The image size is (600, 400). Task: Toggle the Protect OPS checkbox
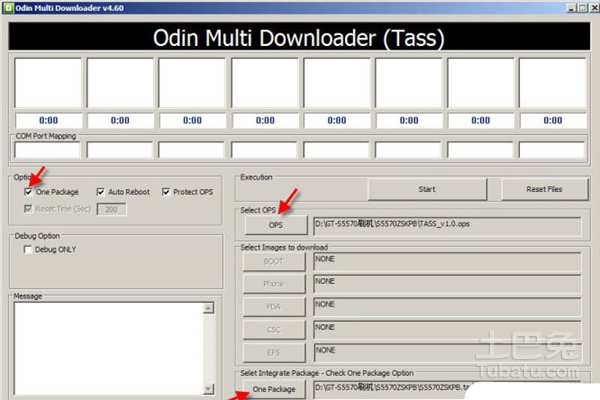(166, 192)
